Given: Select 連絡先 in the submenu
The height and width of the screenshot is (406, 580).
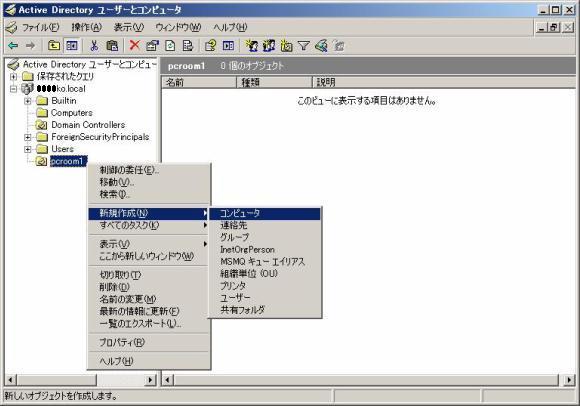Looking at the screenshot, I should (x=265, y=225).
